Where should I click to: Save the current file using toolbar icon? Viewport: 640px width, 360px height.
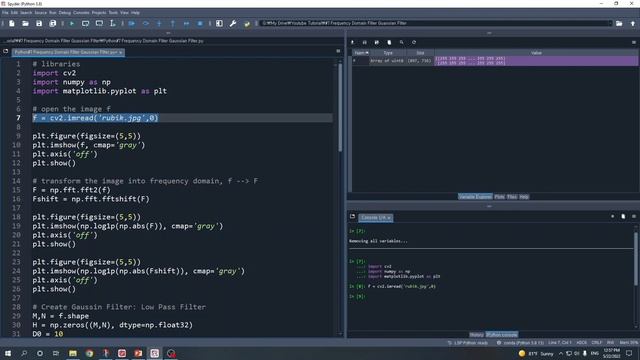(39, 24)
